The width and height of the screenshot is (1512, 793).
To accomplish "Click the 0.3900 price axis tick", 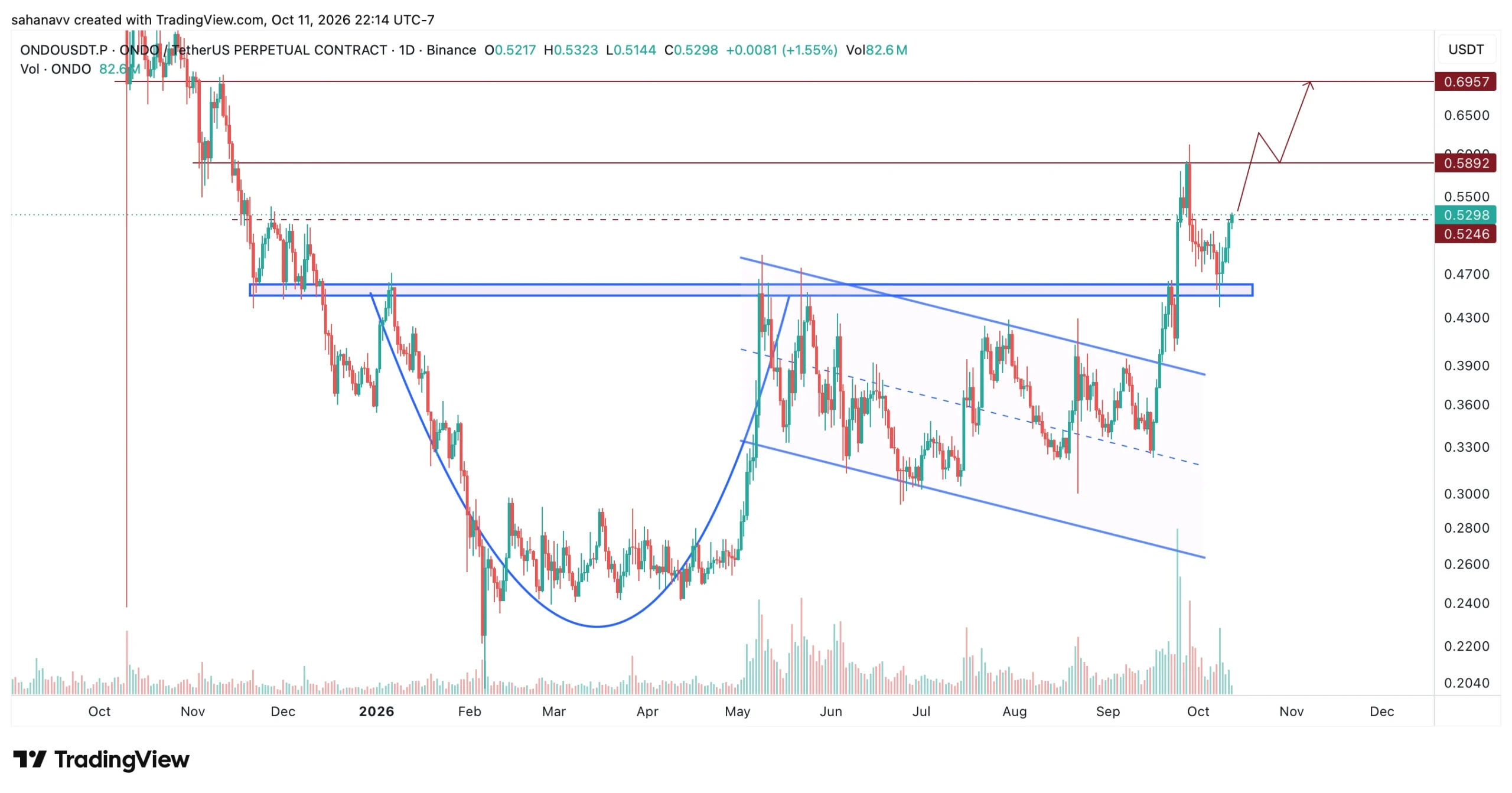I will [x=1467, y=366].
